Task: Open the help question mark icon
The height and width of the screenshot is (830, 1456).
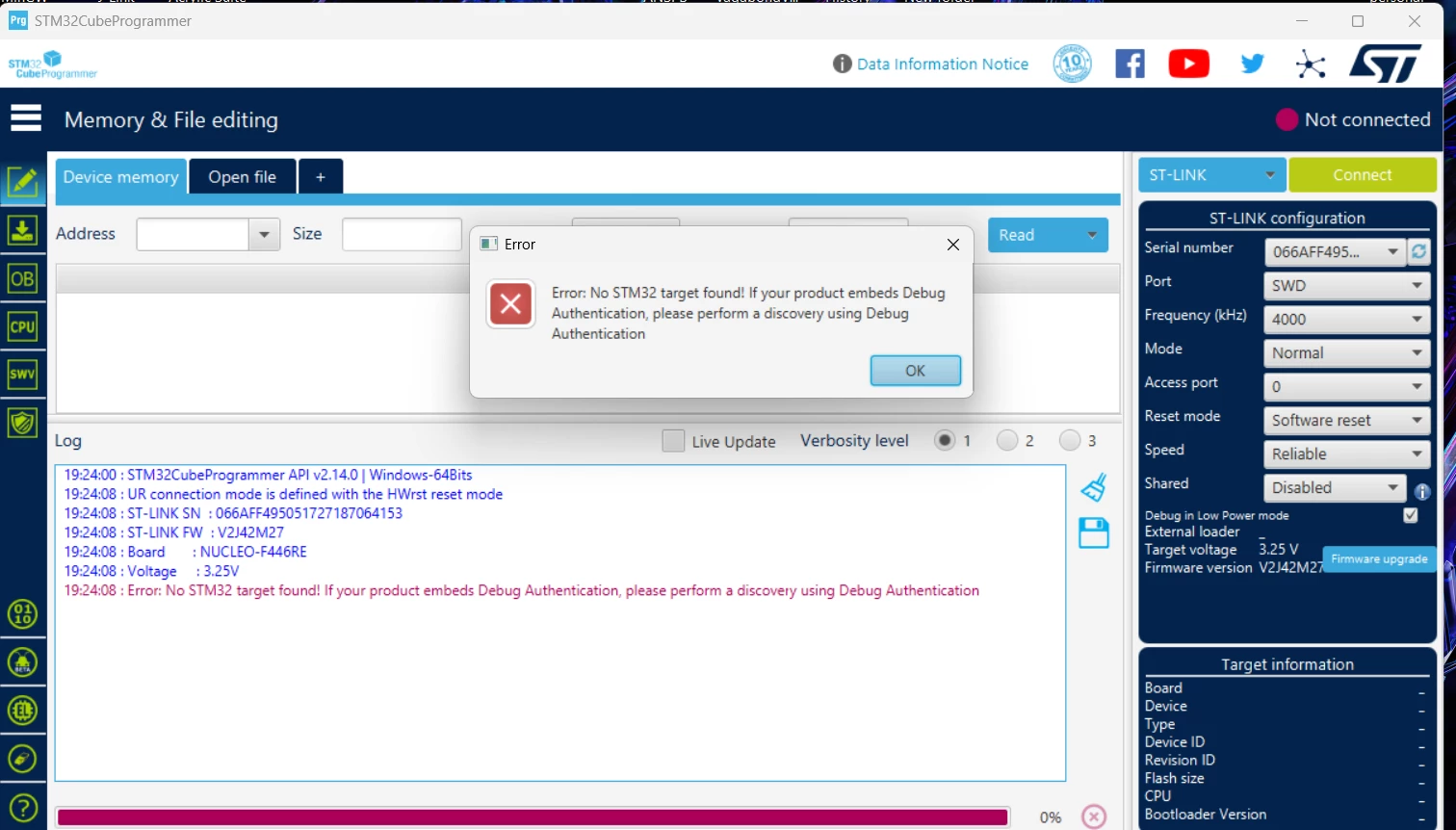Action: point(22,808)
